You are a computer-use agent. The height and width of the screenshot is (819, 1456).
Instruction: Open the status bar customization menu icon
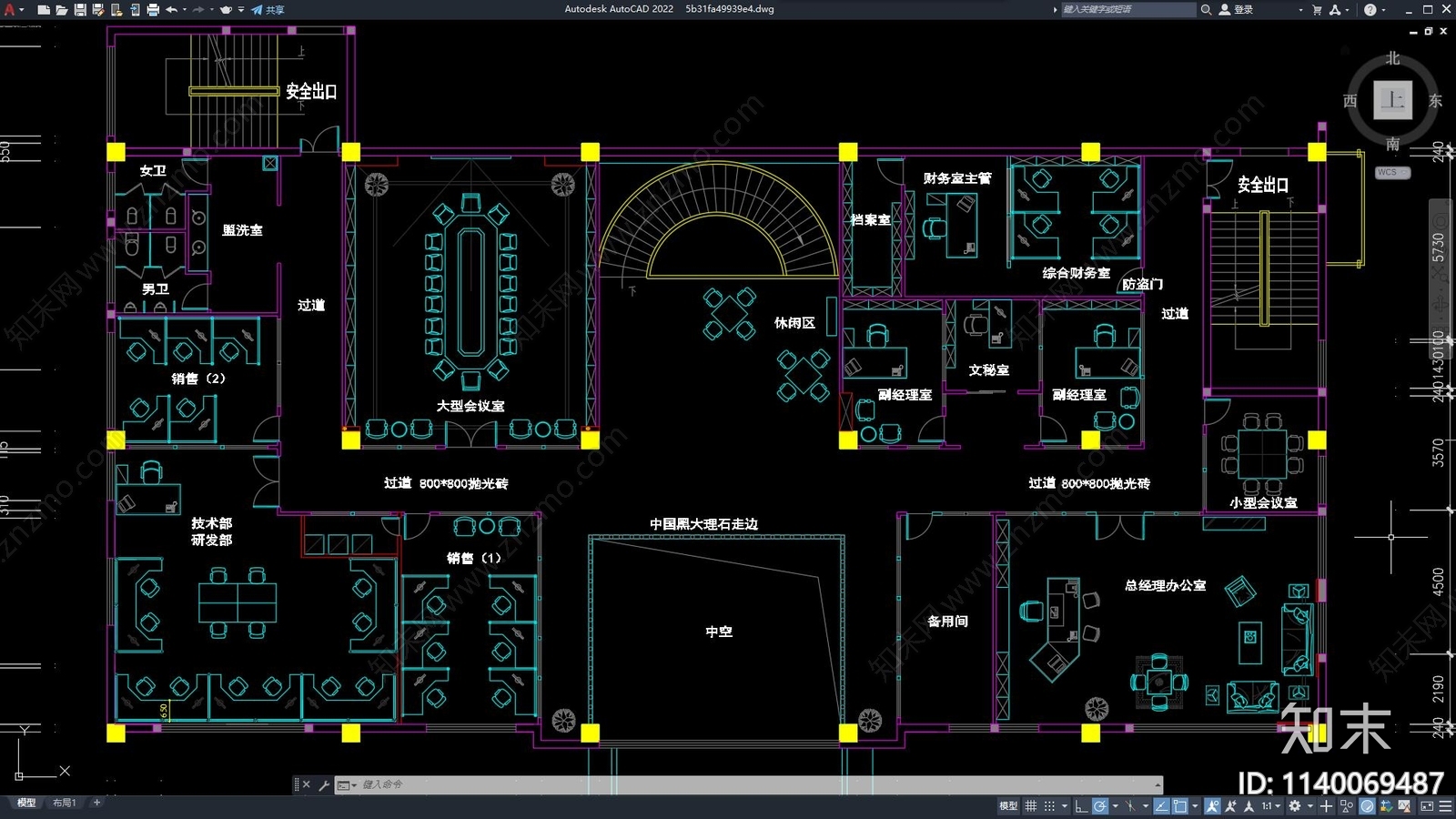(1445, 805)
